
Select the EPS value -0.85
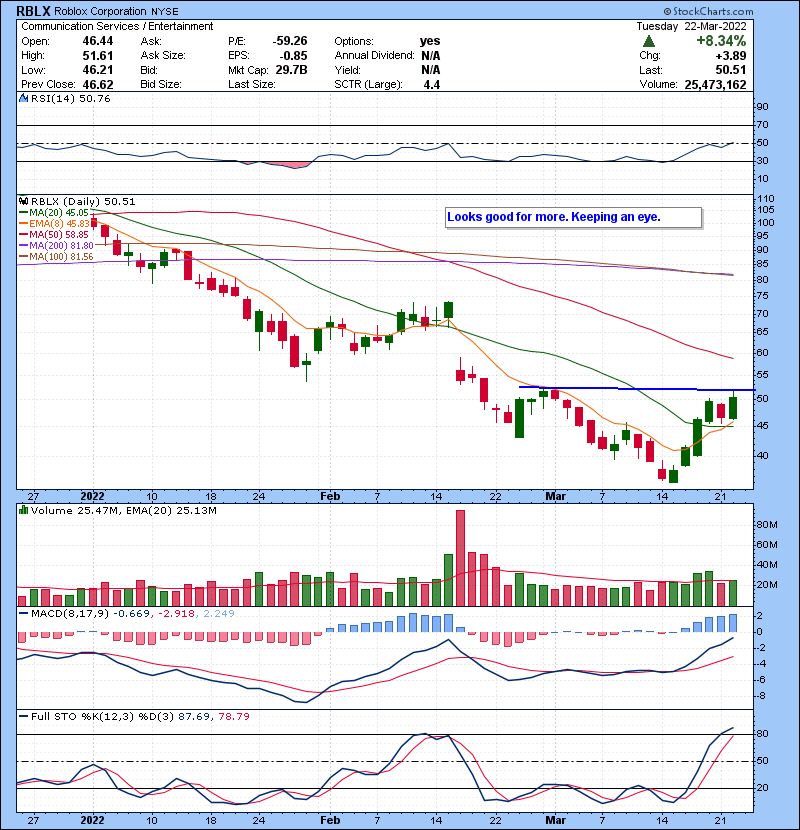tap(295, 56)
